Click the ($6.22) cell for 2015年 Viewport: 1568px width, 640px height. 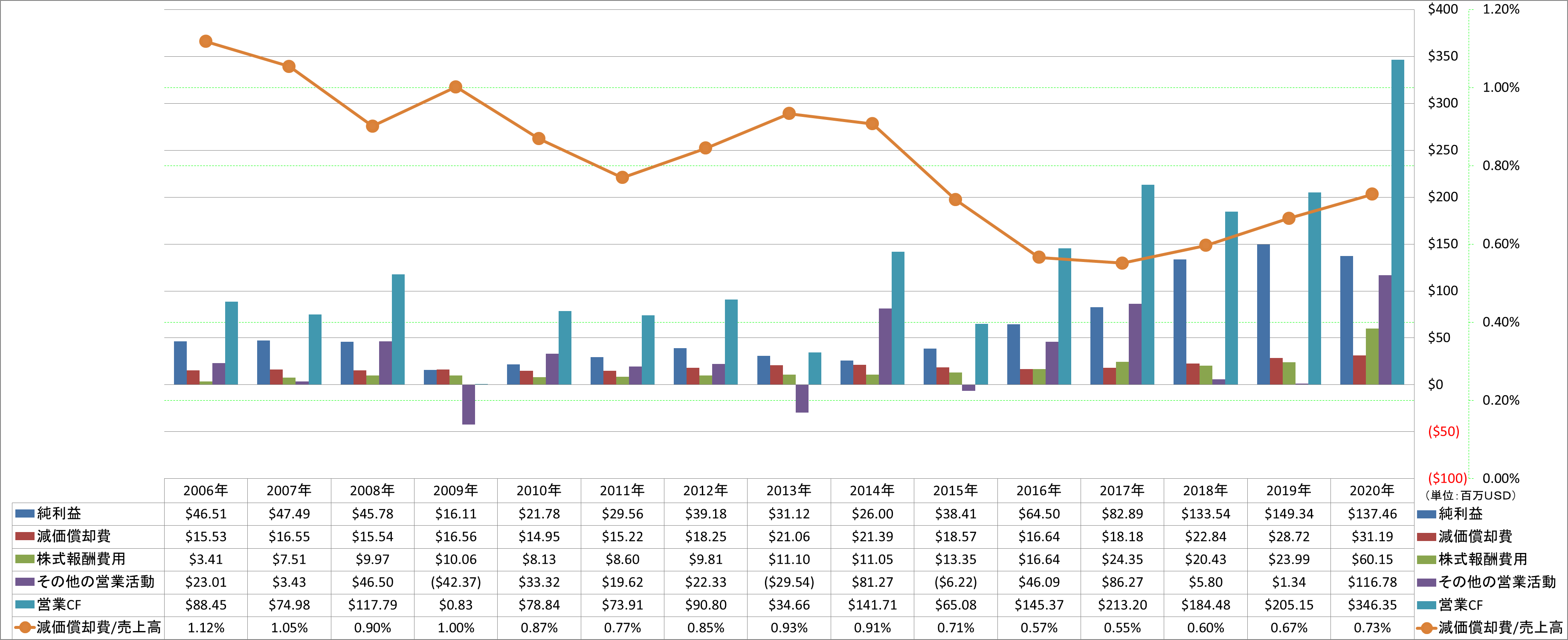[955, 582]
